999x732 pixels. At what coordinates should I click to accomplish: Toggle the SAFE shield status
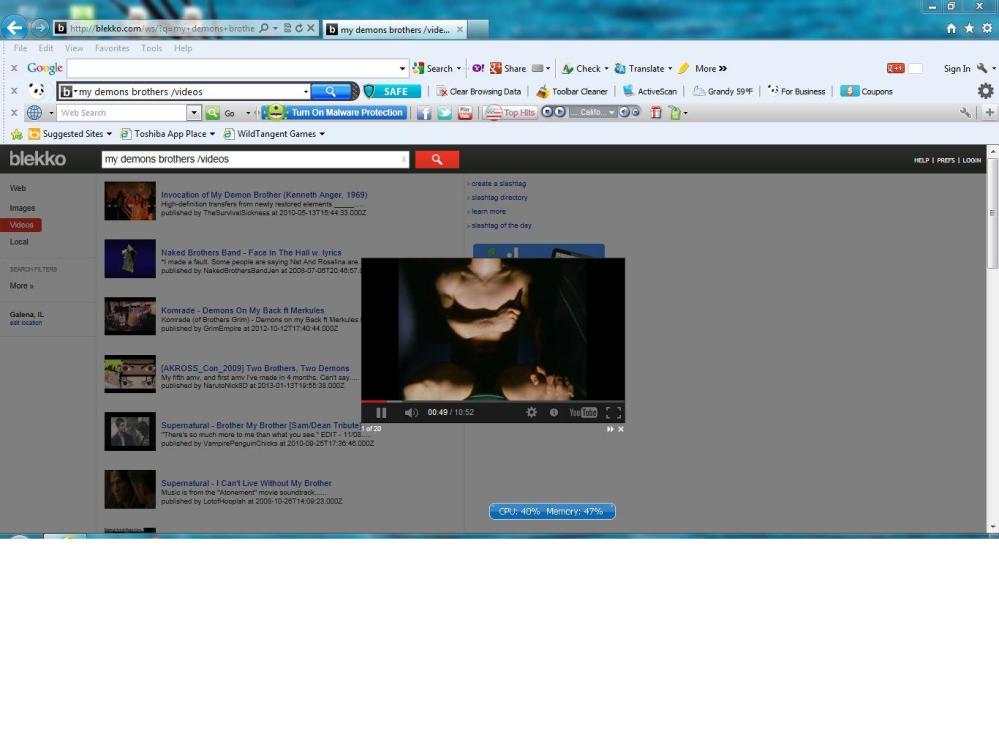click(x=386, y=91)
